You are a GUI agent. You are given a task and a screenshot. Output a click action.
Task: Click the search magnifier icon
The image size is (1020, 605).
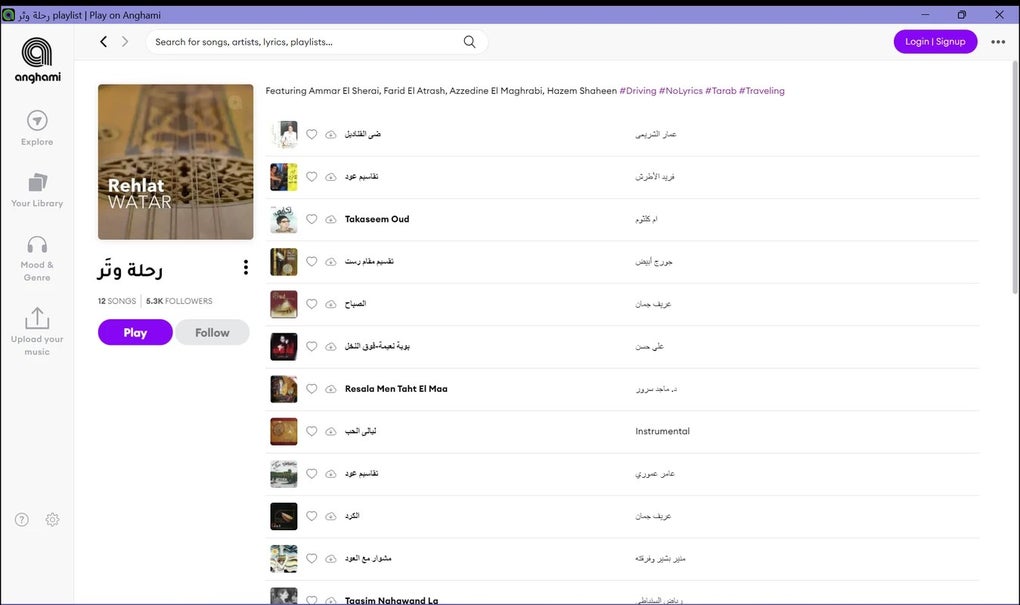coord(469,41)
